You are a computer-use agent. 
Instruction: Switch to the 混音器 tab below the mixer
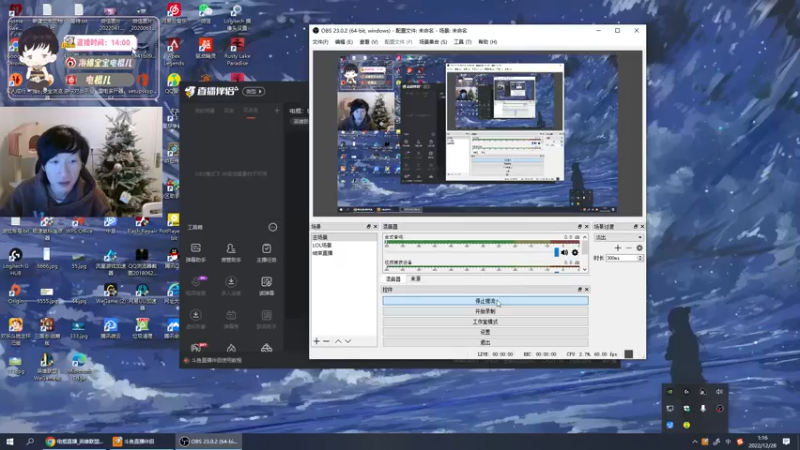point(393,279)
